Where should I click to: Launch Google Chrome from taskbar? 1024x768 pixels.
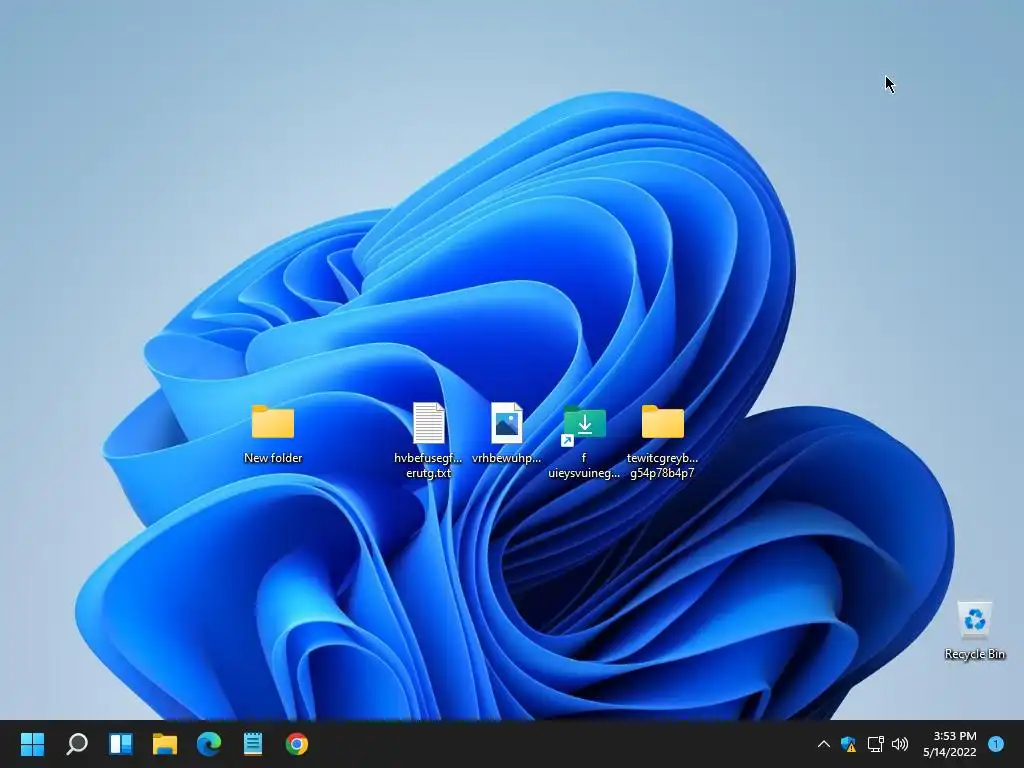(x=296, y=744)
